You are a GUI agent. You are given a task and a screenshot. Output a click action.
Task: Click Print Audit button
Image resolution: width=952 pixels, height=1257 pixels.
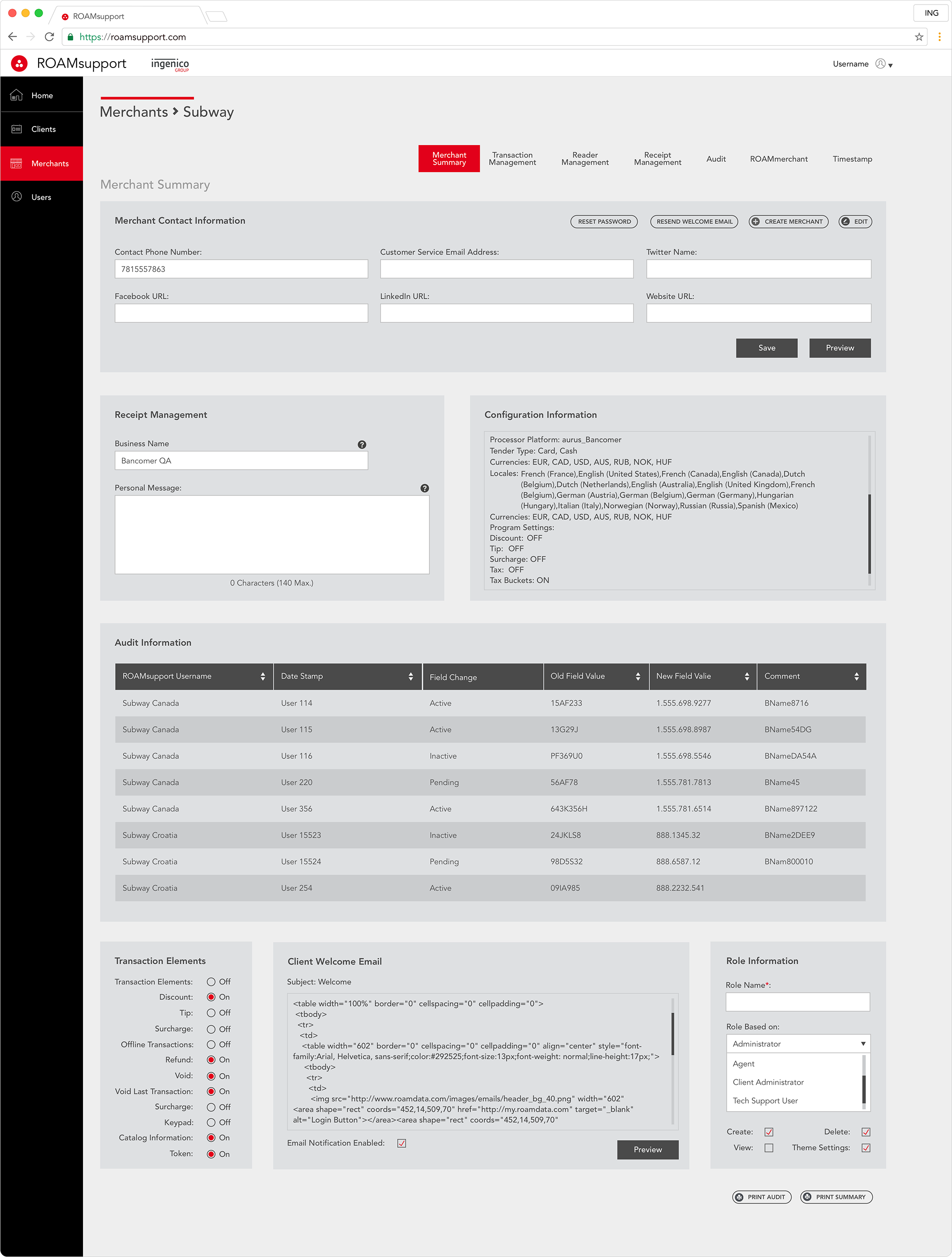click(x=762, y=1197)
